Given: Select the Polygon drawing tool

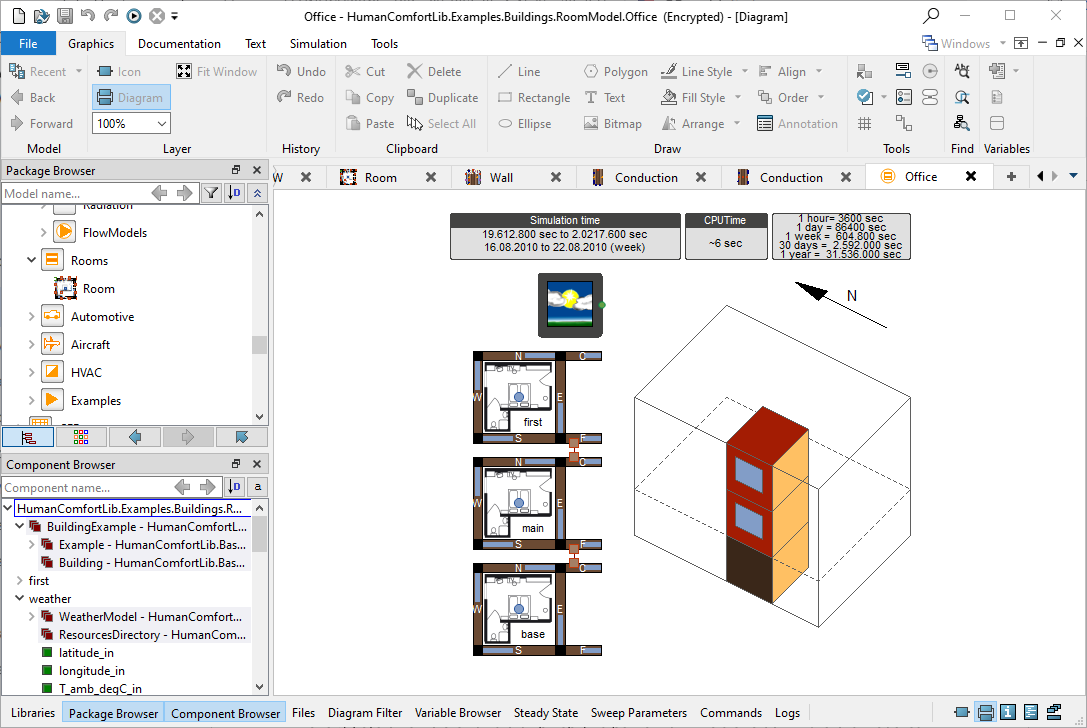Looking at the screenshot, I should [x=614, y=71].
